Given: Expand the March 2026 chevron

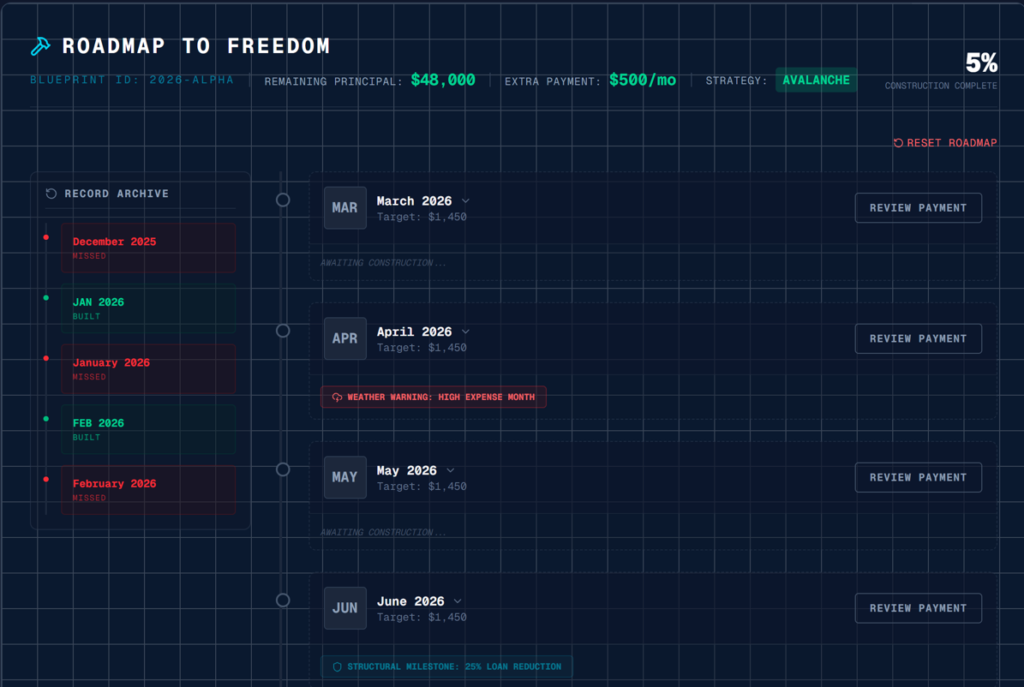Looking at the screenshot, I should click(x=466, y=200).
